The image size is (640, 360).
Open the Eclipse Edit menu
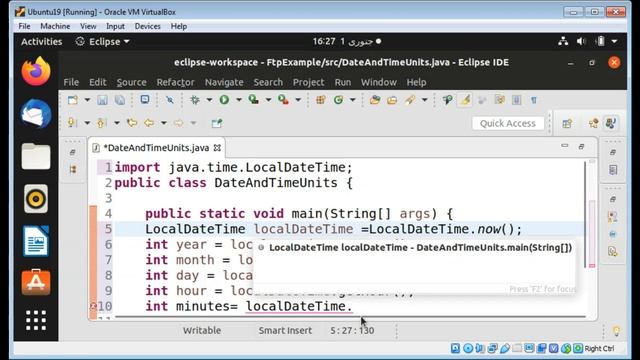tap(98, 82)
